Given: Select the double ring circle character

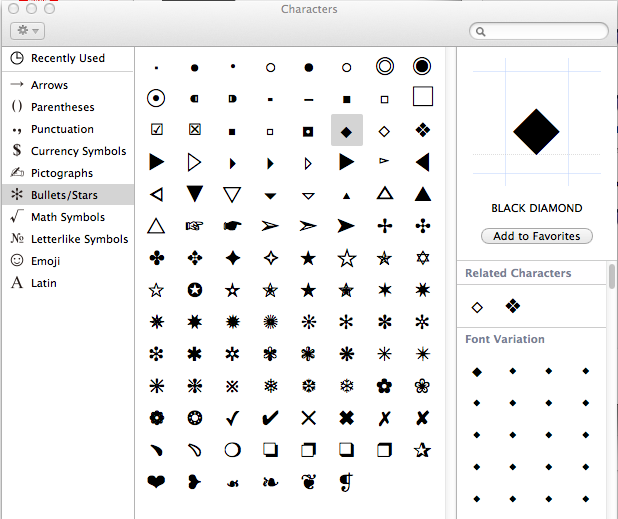Looking at the screenshot, I should [x=385, y=66].
